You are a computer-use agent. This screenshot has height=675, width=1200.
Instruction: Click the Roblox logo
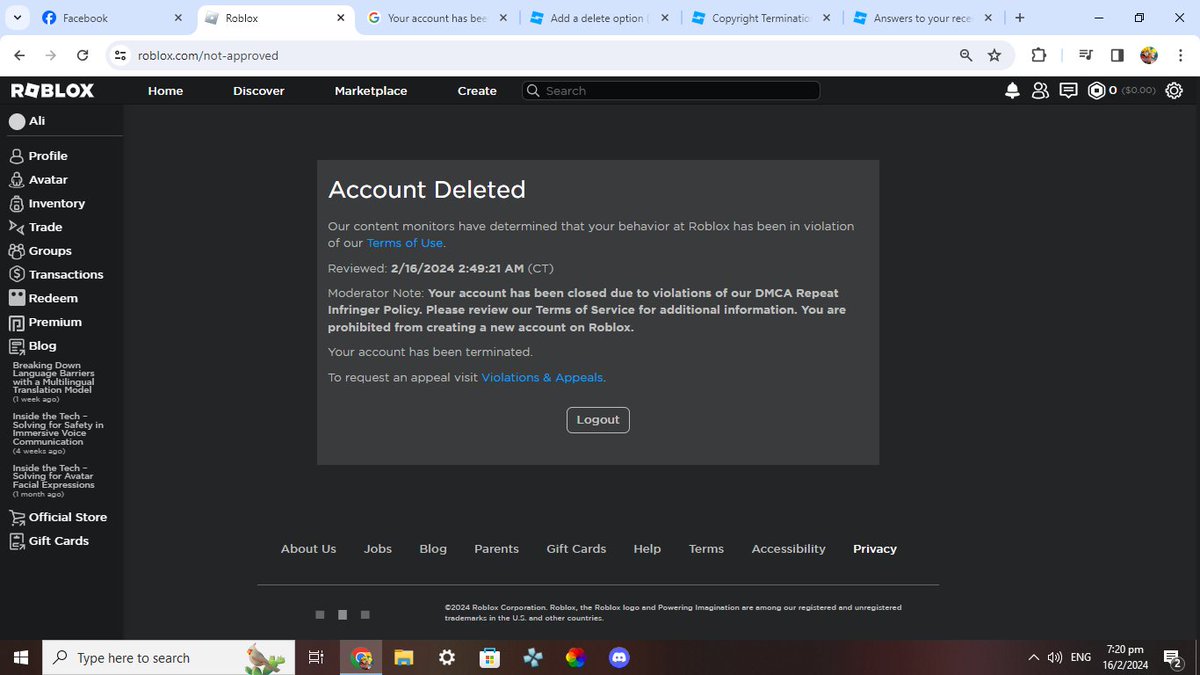[x=52, y=91]
